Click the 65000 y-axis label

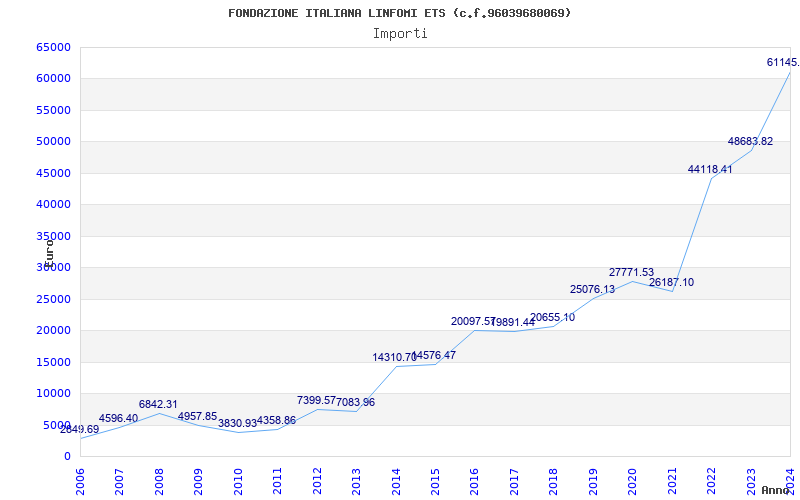(54, 47)
